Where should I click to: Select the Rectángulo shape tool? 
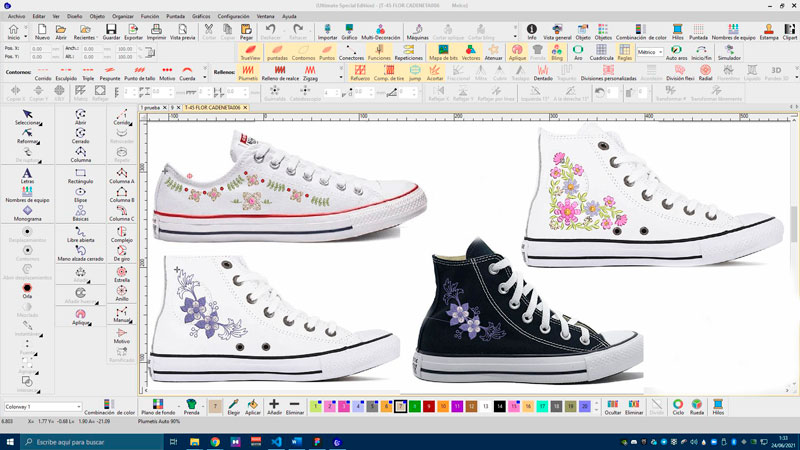[80, 176]
